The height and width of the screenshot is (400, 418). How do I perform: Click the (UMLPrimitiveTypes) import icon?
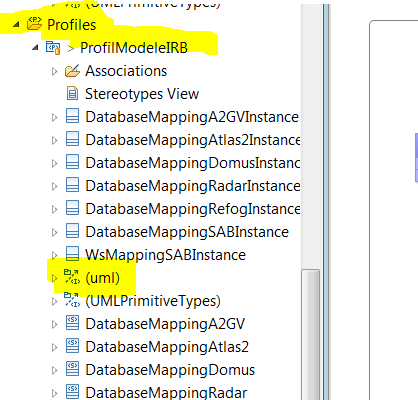(72, 301)
